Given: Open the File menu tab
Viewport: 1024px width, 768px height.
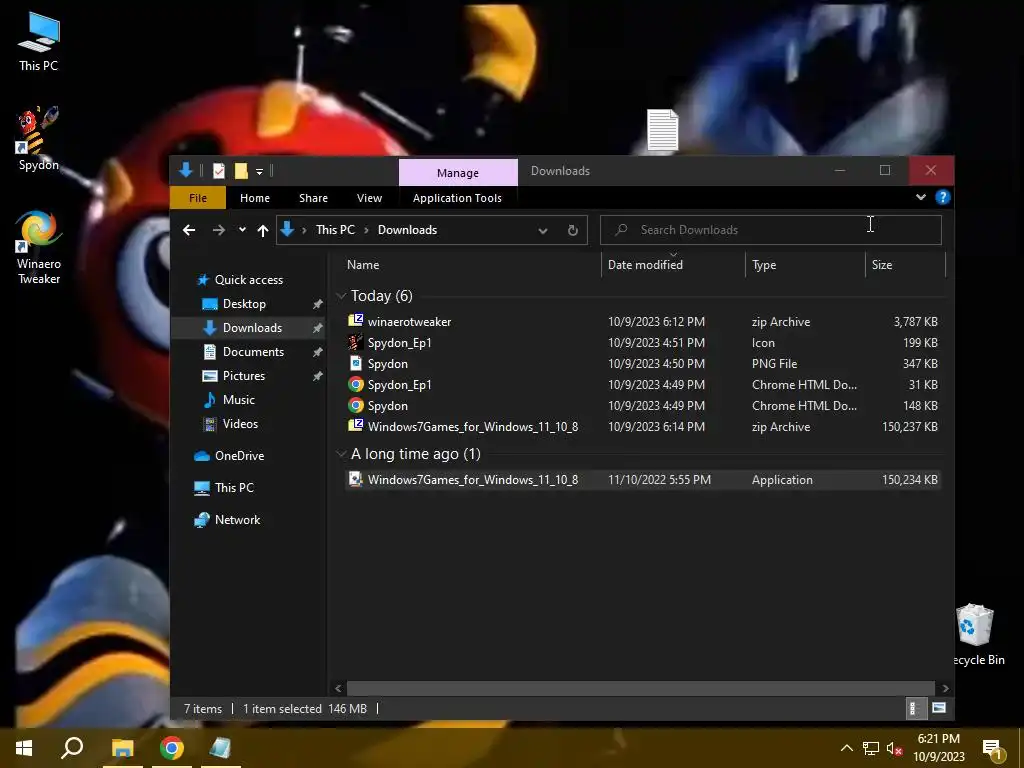Looking at the screenshot, I should click(198, 198).
